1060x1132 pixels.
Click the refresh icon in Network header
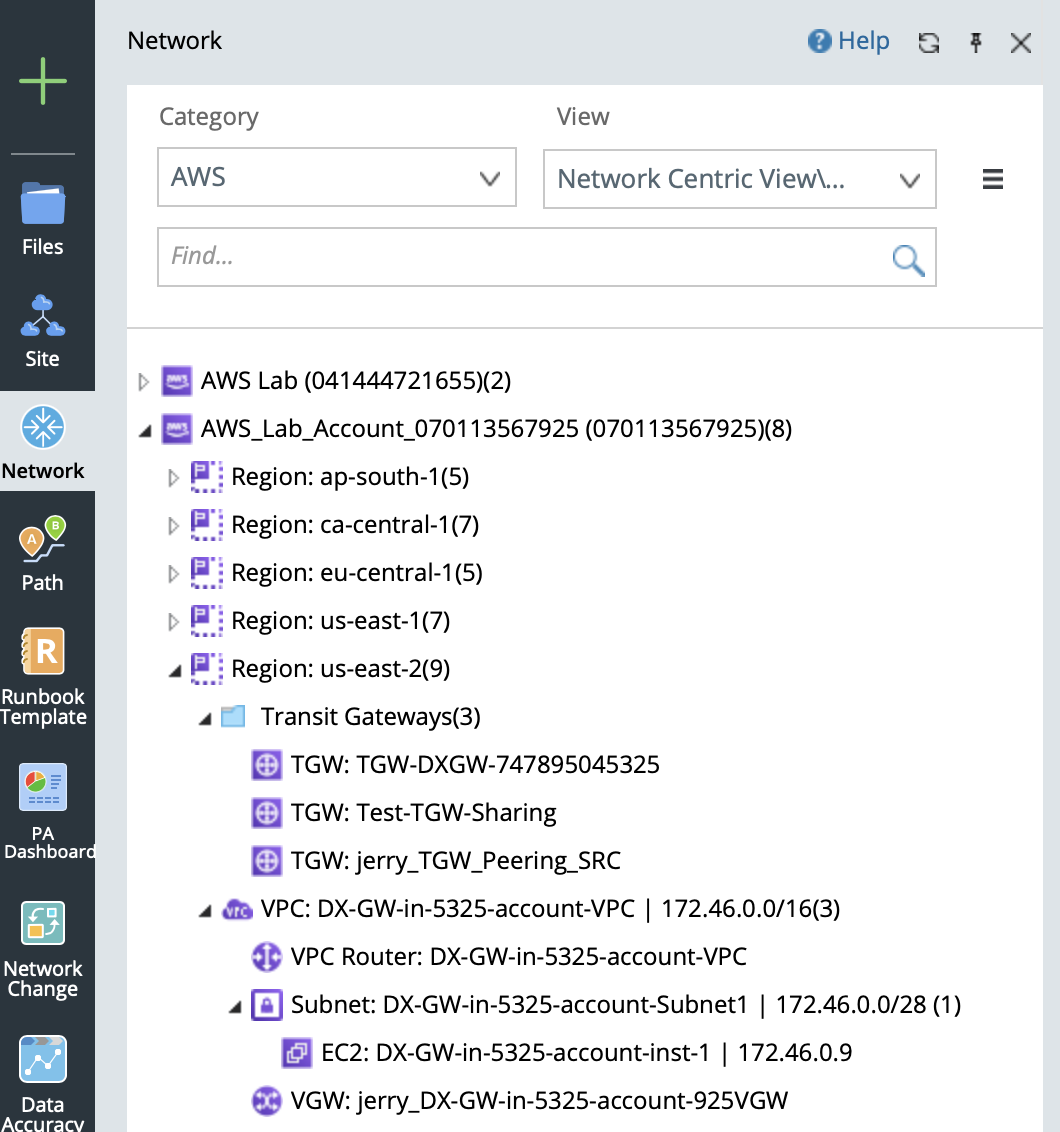pyautogui.click(x=929, y=42)
